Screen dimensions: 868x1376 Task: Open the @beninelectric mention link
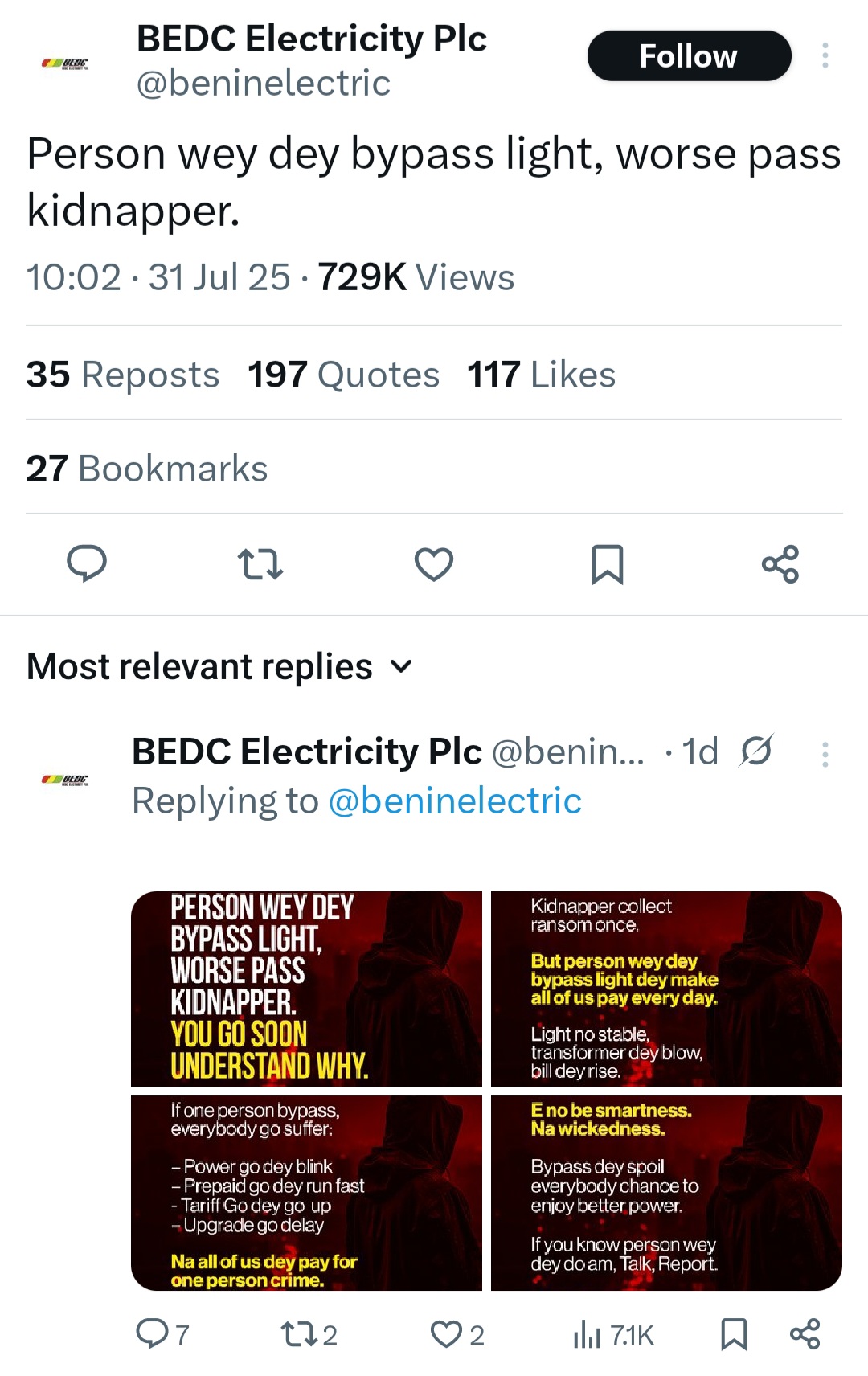[455, 801]
